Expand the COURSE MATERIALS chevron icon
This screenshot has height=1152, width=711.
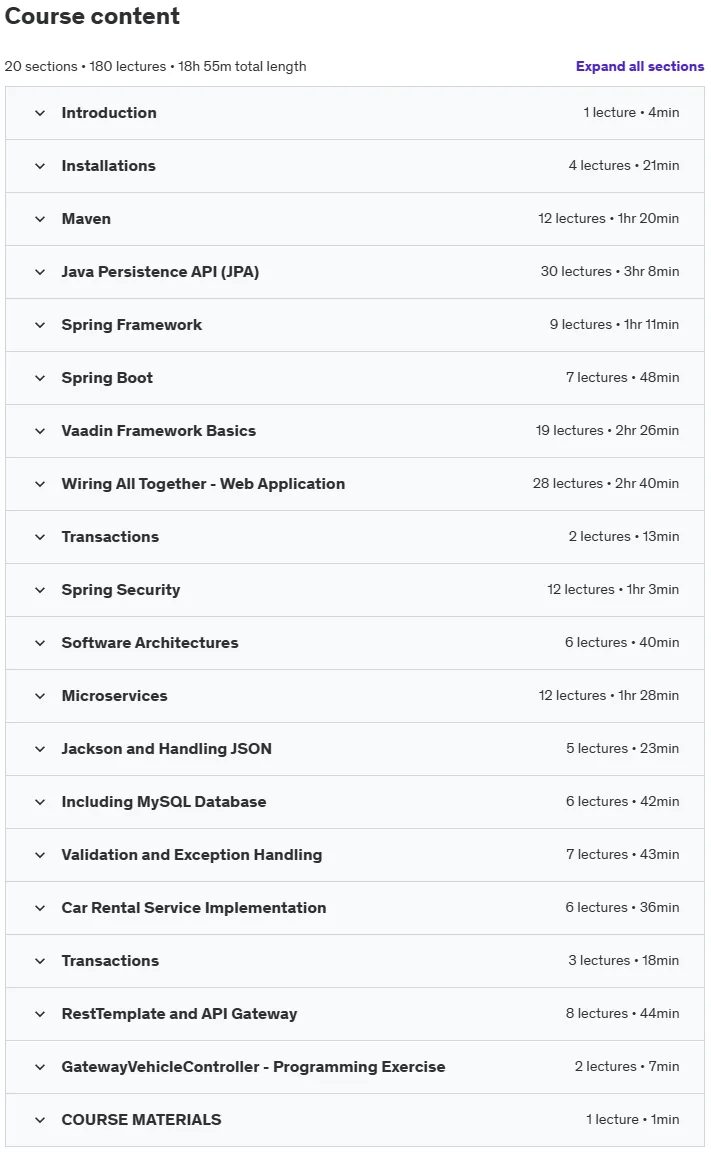pos(40,1120)
